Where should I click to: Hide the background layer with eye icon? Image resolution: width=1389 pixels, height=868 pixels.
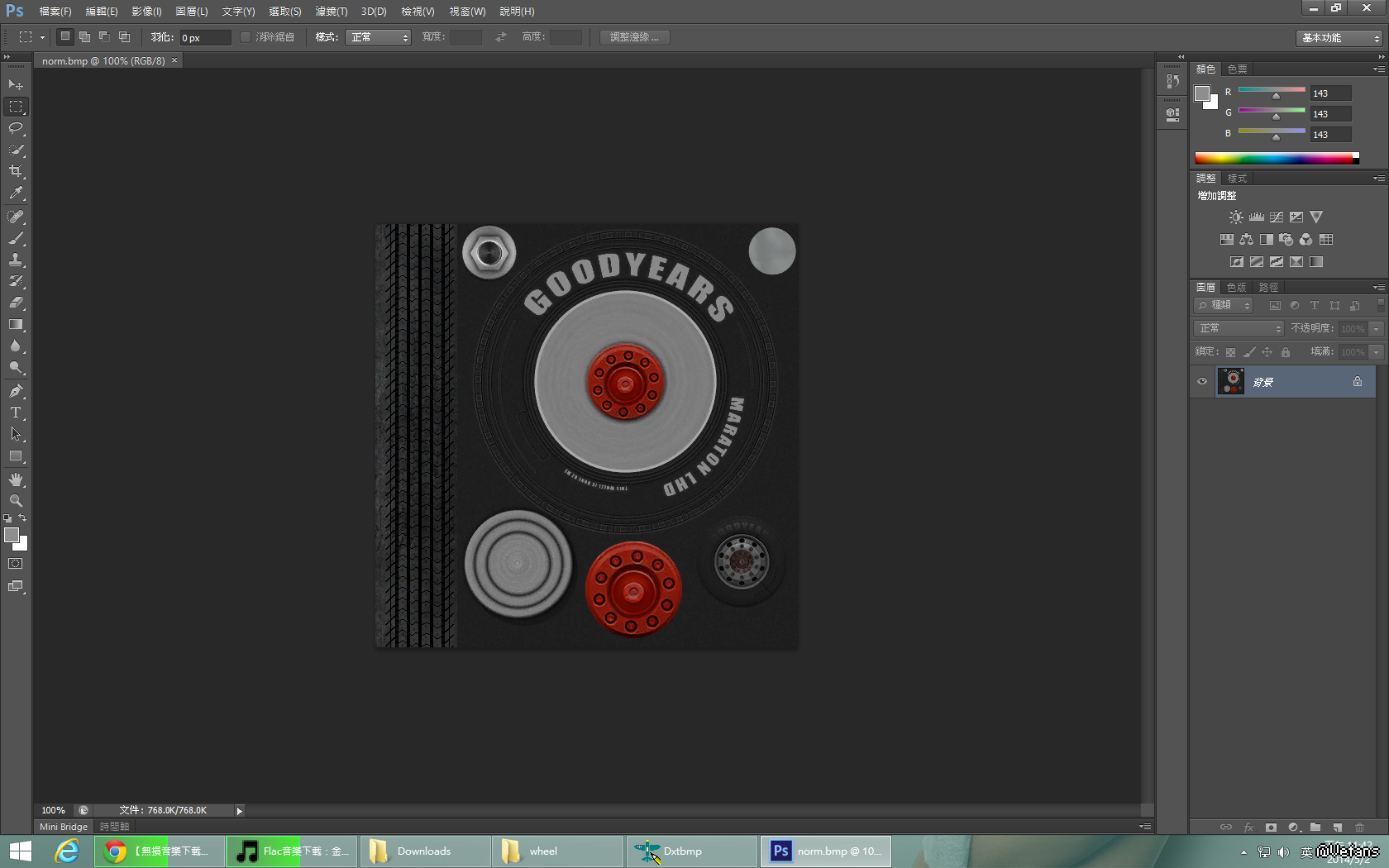click(1202, 382)
